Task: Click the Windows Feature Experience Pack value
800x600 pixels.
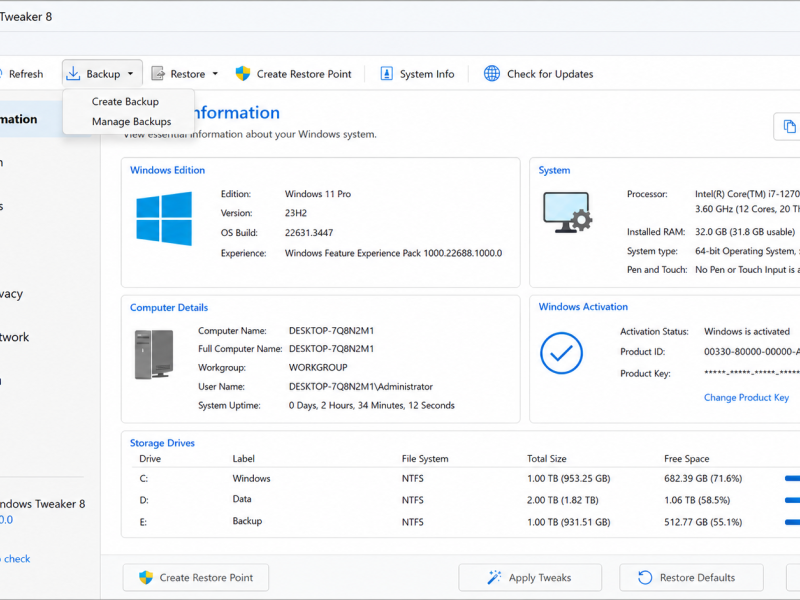Action: 393,253
